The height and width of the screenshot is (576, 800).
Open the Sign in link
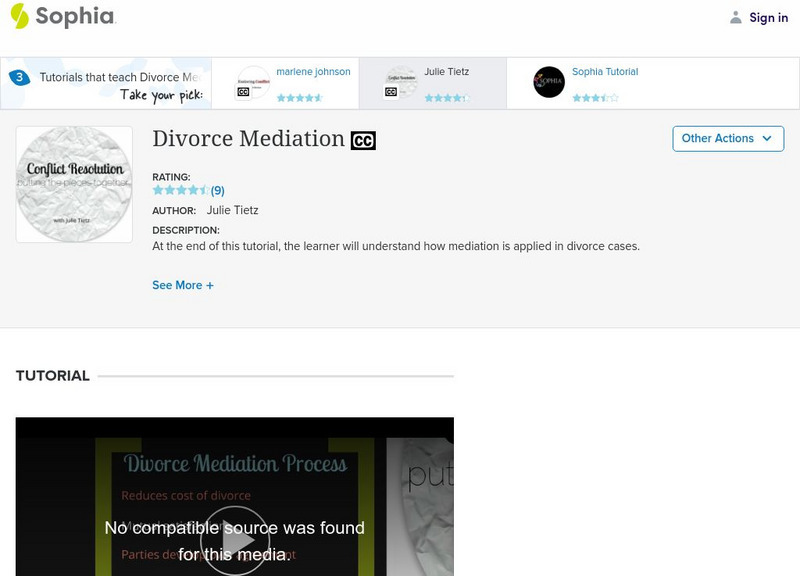768,18
